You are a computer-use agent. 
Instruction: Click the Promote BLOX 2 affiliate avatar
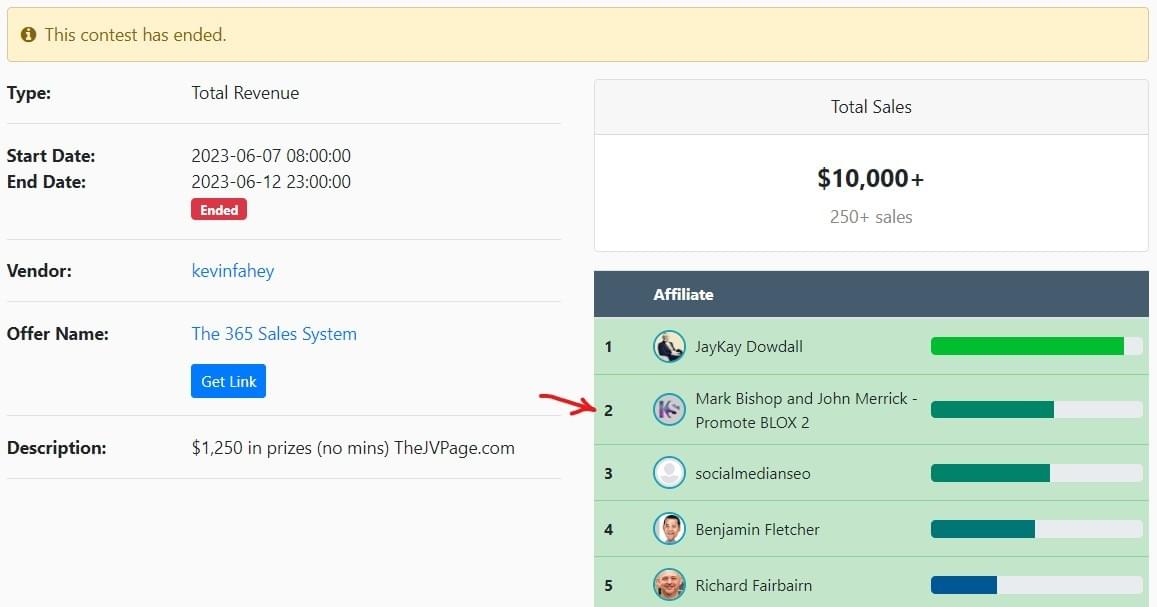(x=669, y=410)
